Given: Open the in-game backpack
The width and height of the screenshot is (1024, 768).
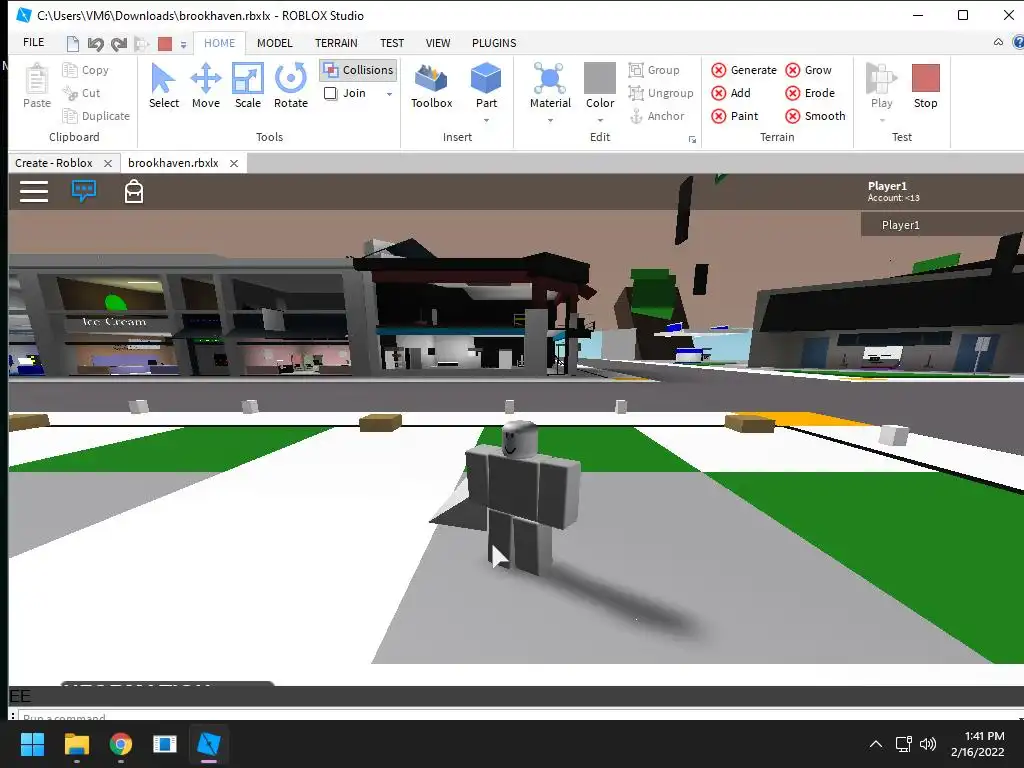Looking at the screenshot, I should point(134,191).
